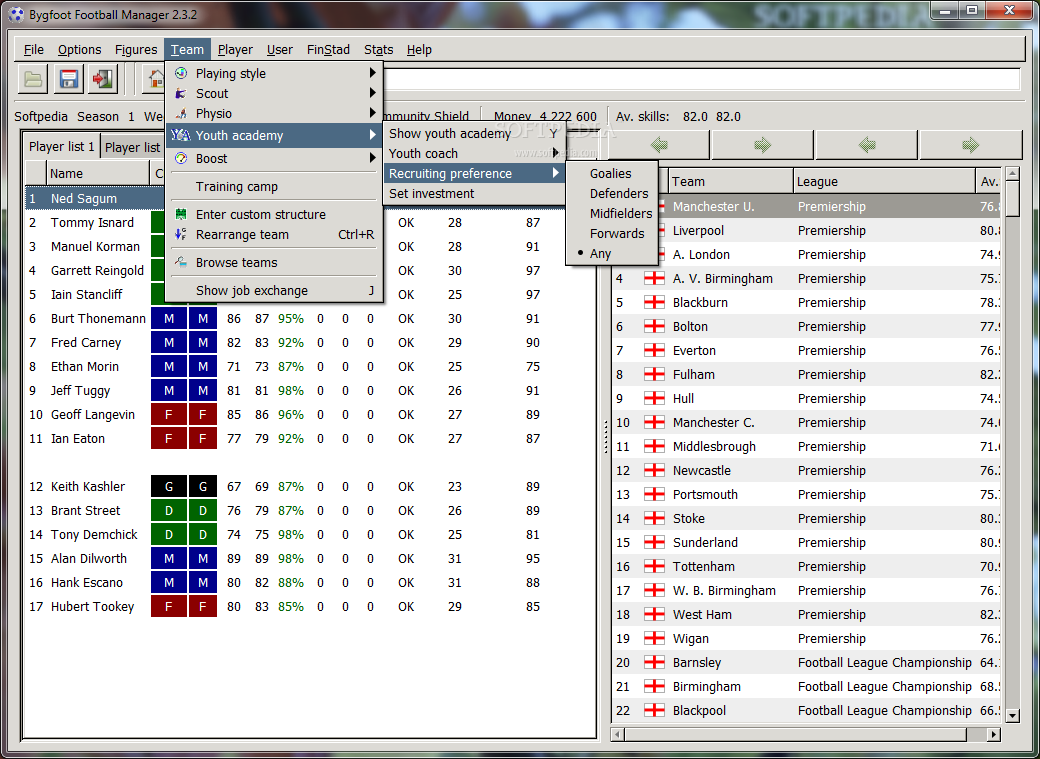
Task: Expand Boost submenu arrow
Action: tap(373, 159)
